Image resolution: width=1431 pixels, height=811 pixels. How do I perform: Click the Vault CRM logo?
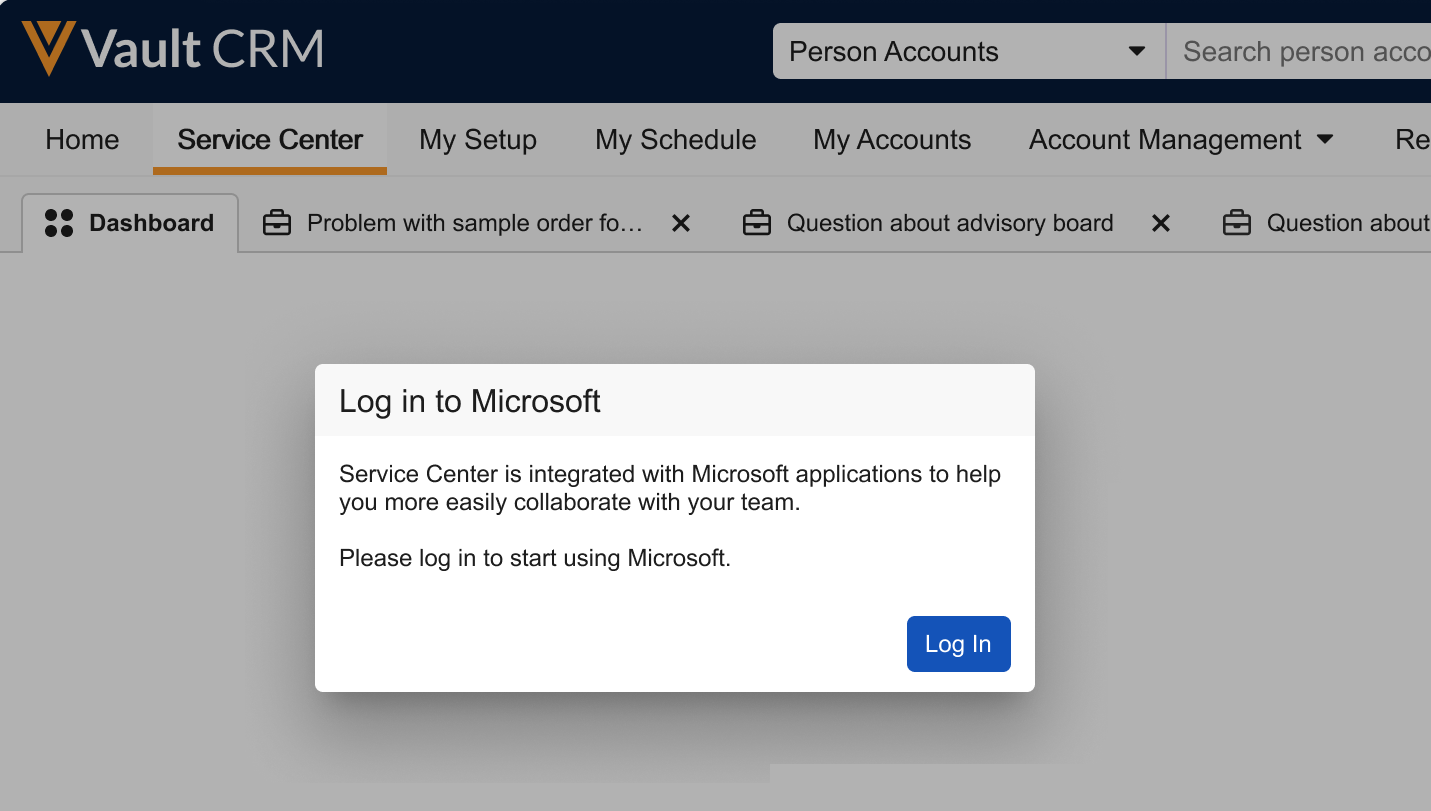coord(172,49)
